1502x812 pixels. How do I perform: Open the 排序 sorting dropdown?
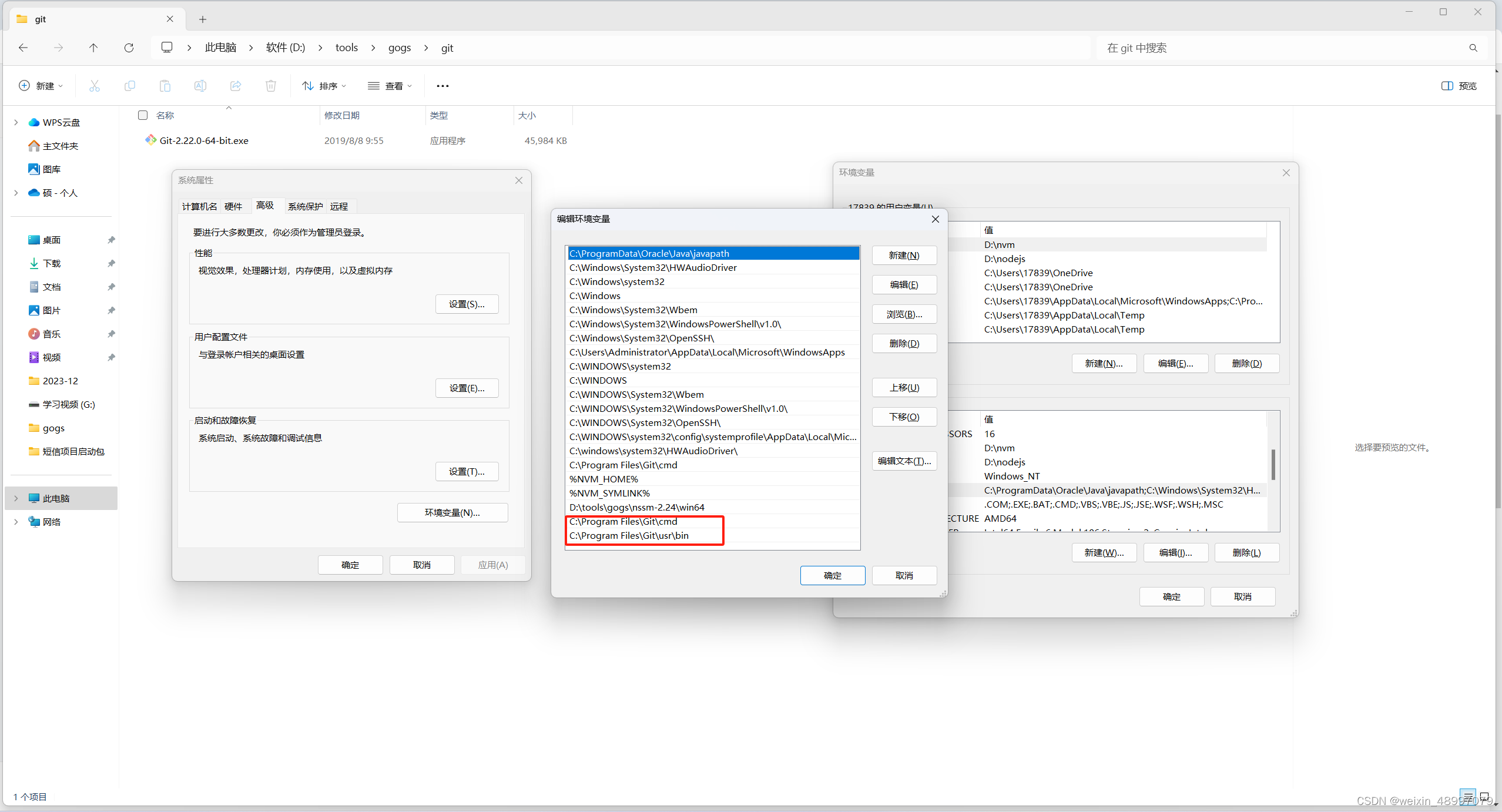(x=324, y=86)
